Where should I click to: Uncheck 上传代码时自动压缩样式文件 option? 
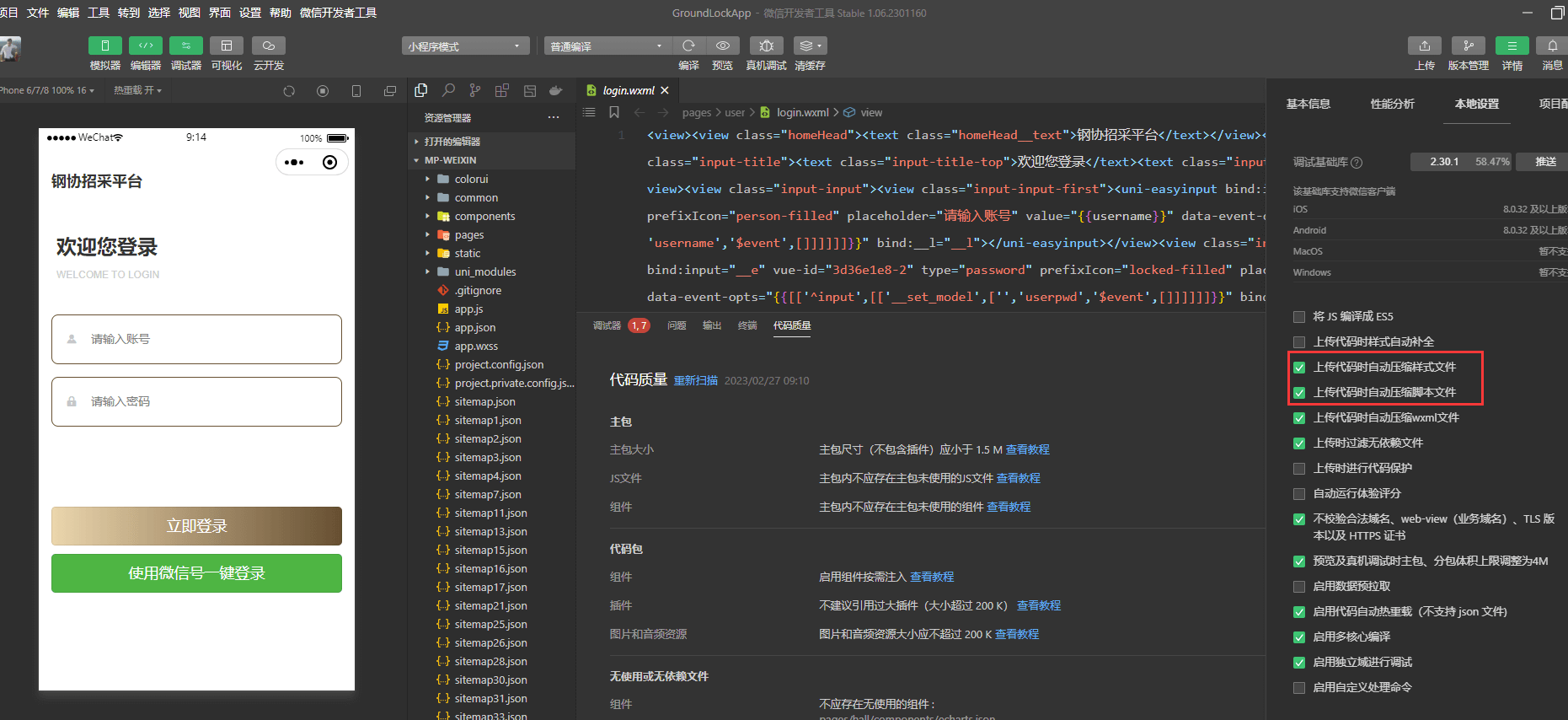point(1299,368)
